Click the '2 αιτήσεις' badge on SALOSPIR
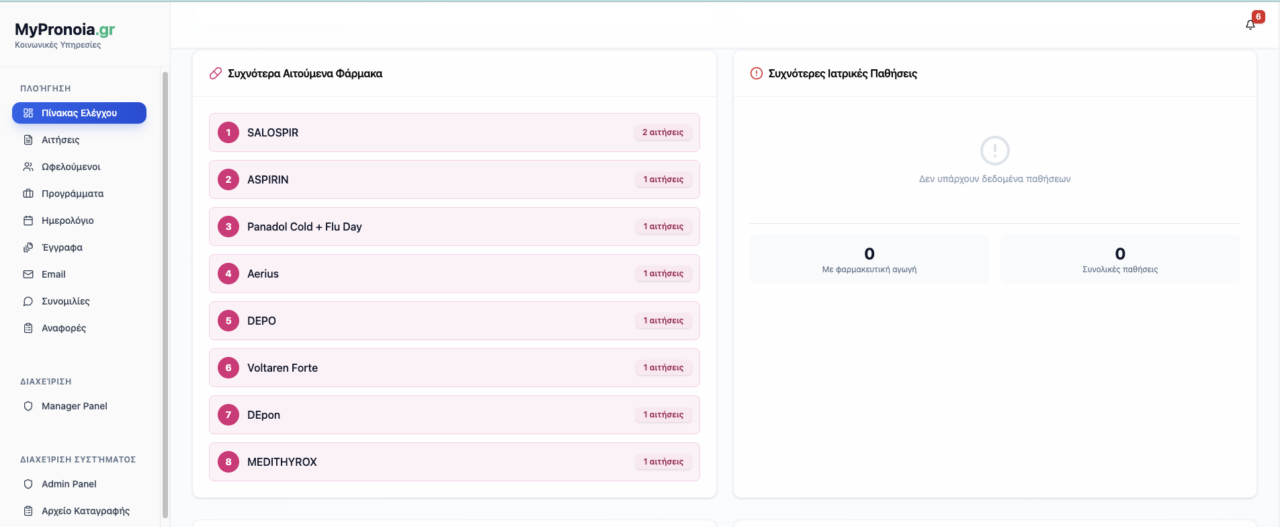This screenshot has height=527, width=1280. point(663,132)
